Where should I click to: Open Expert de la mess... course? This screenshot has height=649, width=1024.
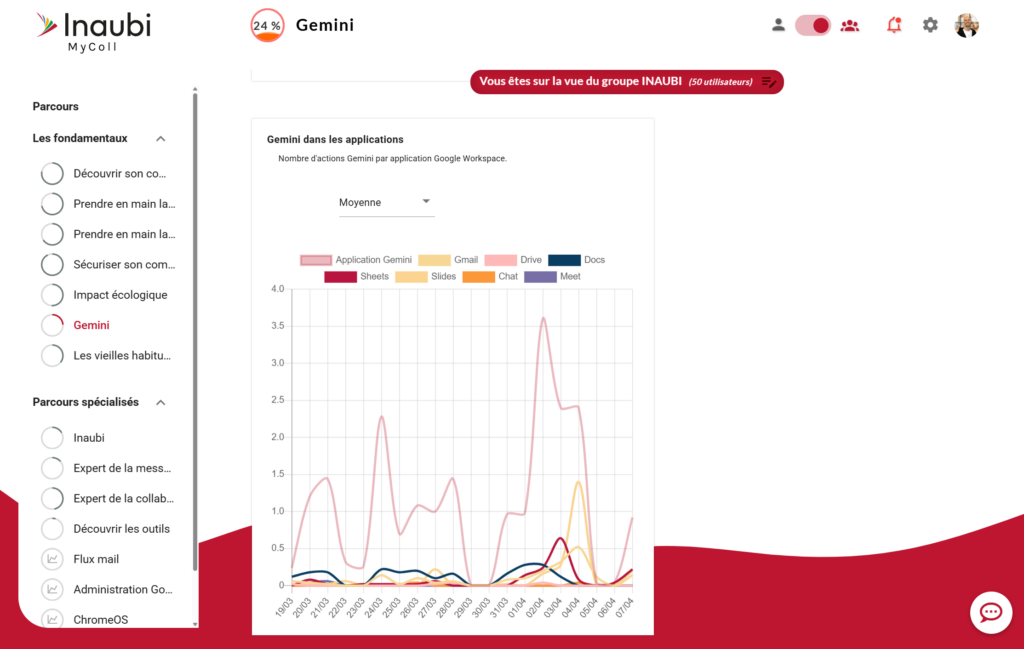click(122, 468)
